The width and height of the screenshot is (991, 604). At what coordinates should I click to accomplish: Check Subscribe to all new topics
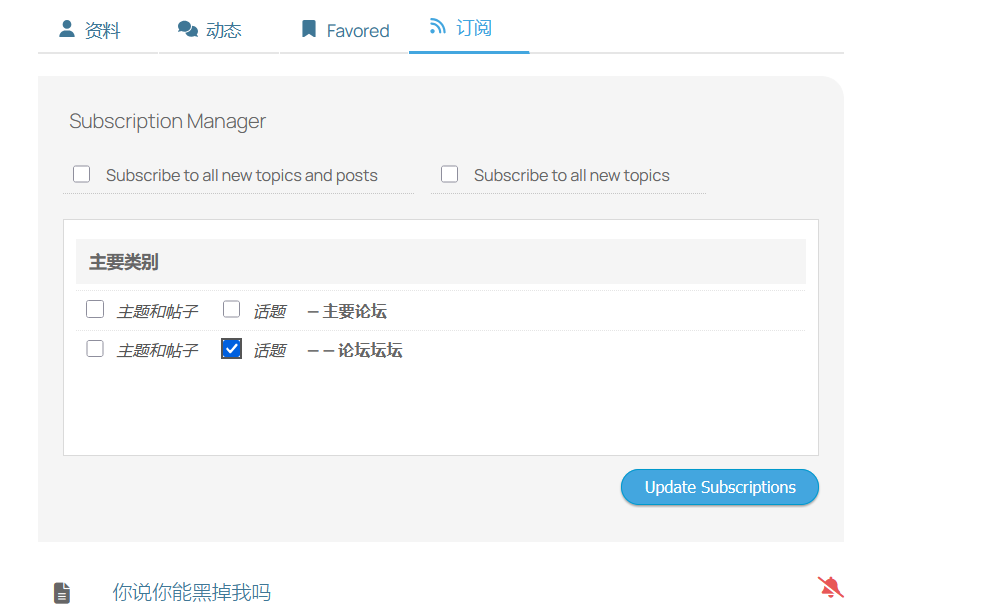449,174
